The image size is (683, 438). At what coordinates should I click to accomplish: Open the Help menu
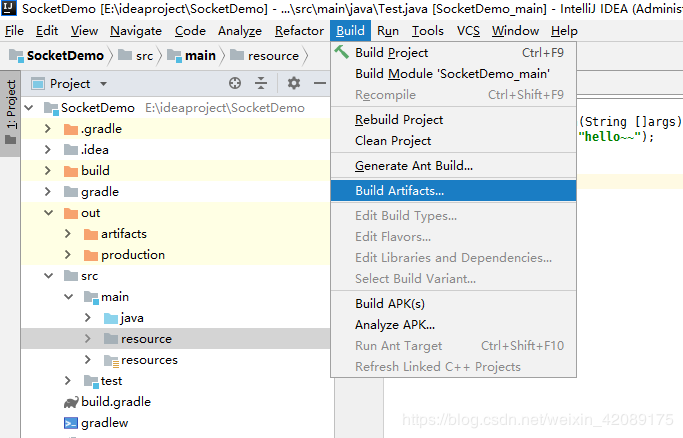pos(565,31)
